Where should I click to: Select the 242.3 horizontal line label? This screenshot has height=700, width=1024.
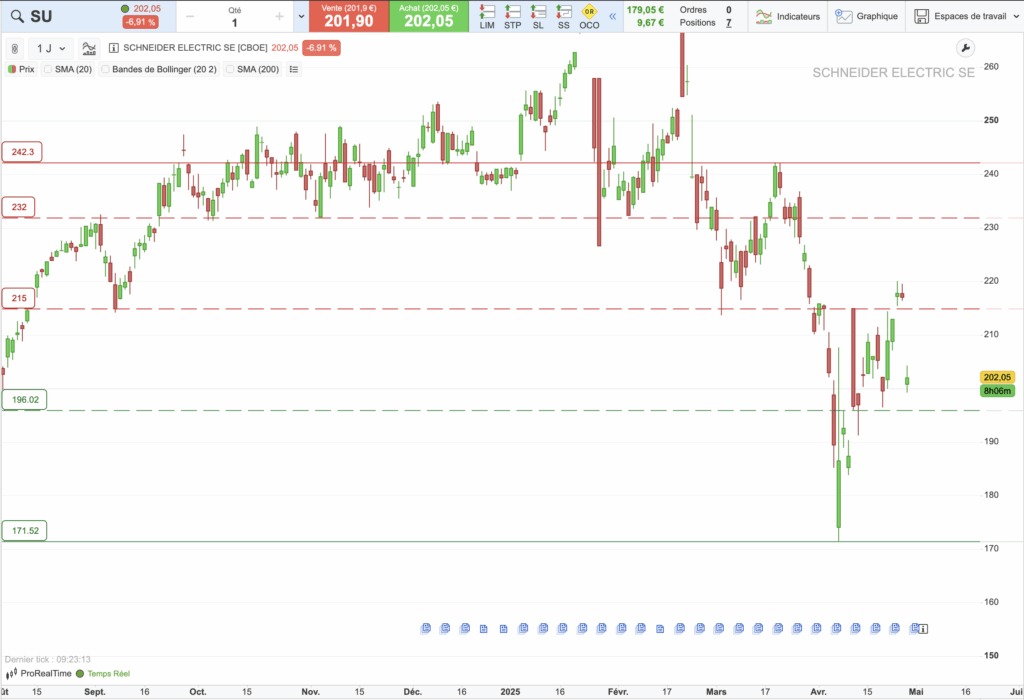(x=22, y=151)
